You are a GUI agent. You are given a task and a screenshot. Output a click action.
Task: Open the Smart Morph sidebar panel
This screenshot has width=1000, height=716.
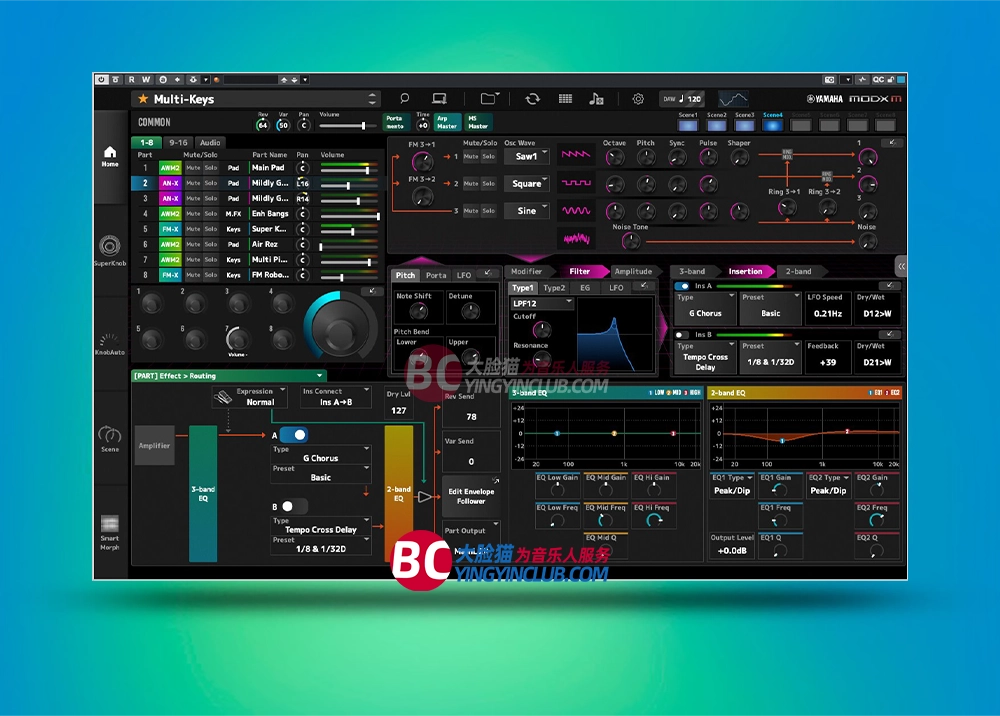tap(110, 528)
